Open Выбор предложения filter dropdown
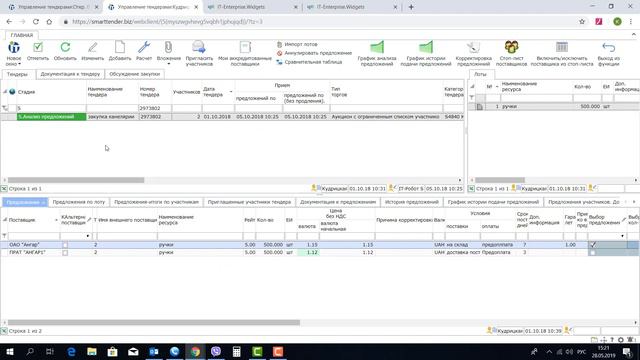The height and width of the screenshot is (360, 640). pos(622,236)
